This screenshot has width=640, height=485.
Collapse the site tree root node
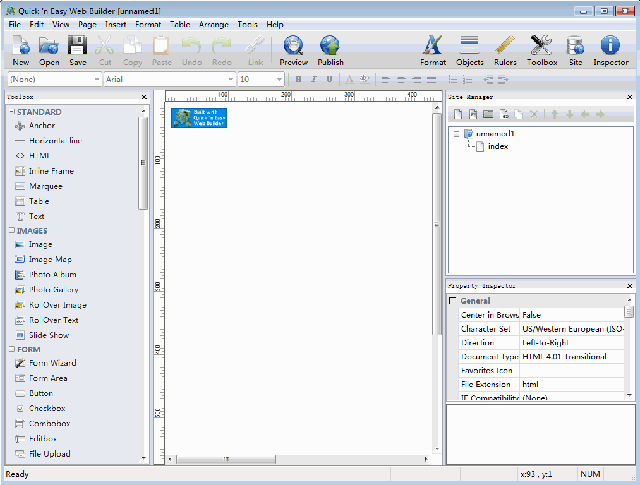coord(456,133)
